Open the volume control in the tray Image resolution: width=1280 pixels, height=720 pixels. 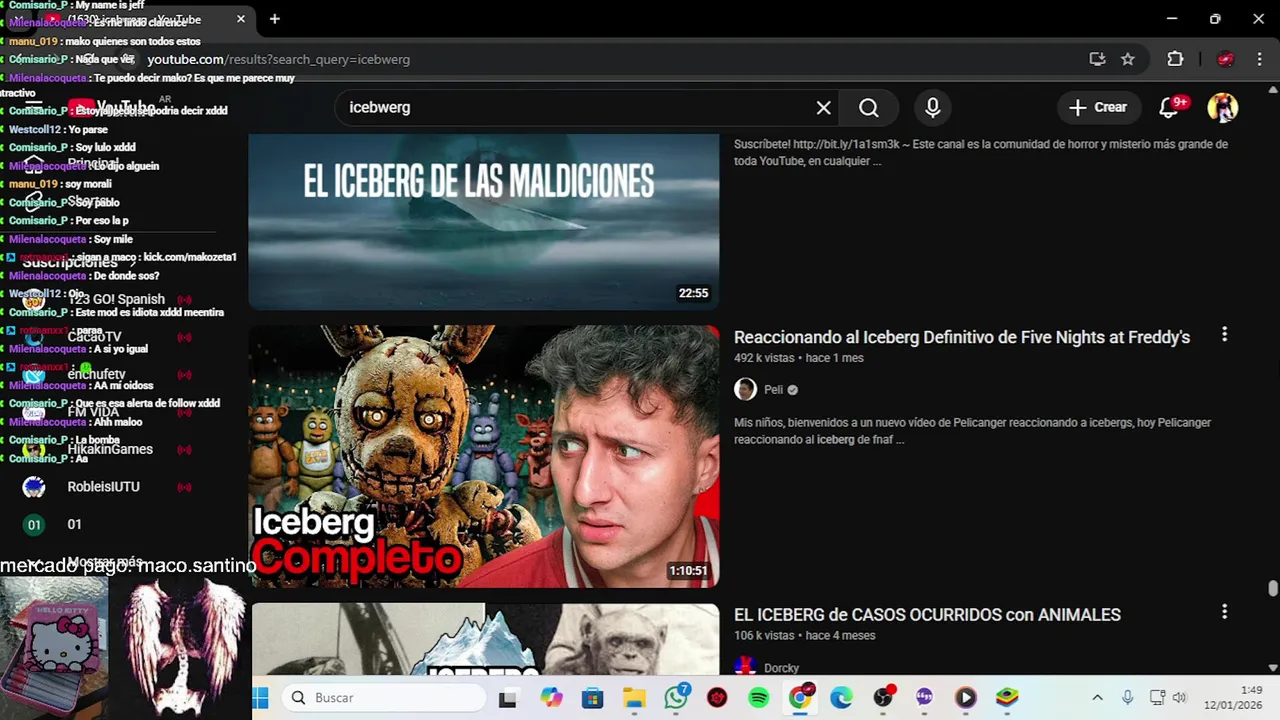[x=1179, y=698]
